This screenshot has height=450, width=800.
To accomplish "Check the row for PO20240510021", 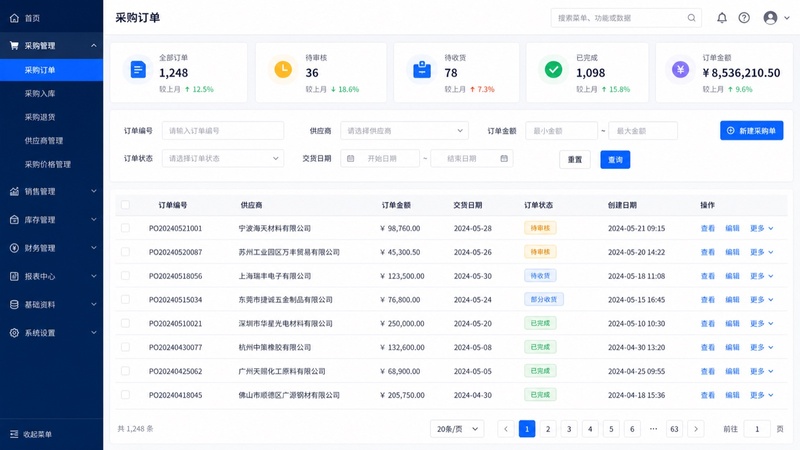I will [x=126, y=323].
